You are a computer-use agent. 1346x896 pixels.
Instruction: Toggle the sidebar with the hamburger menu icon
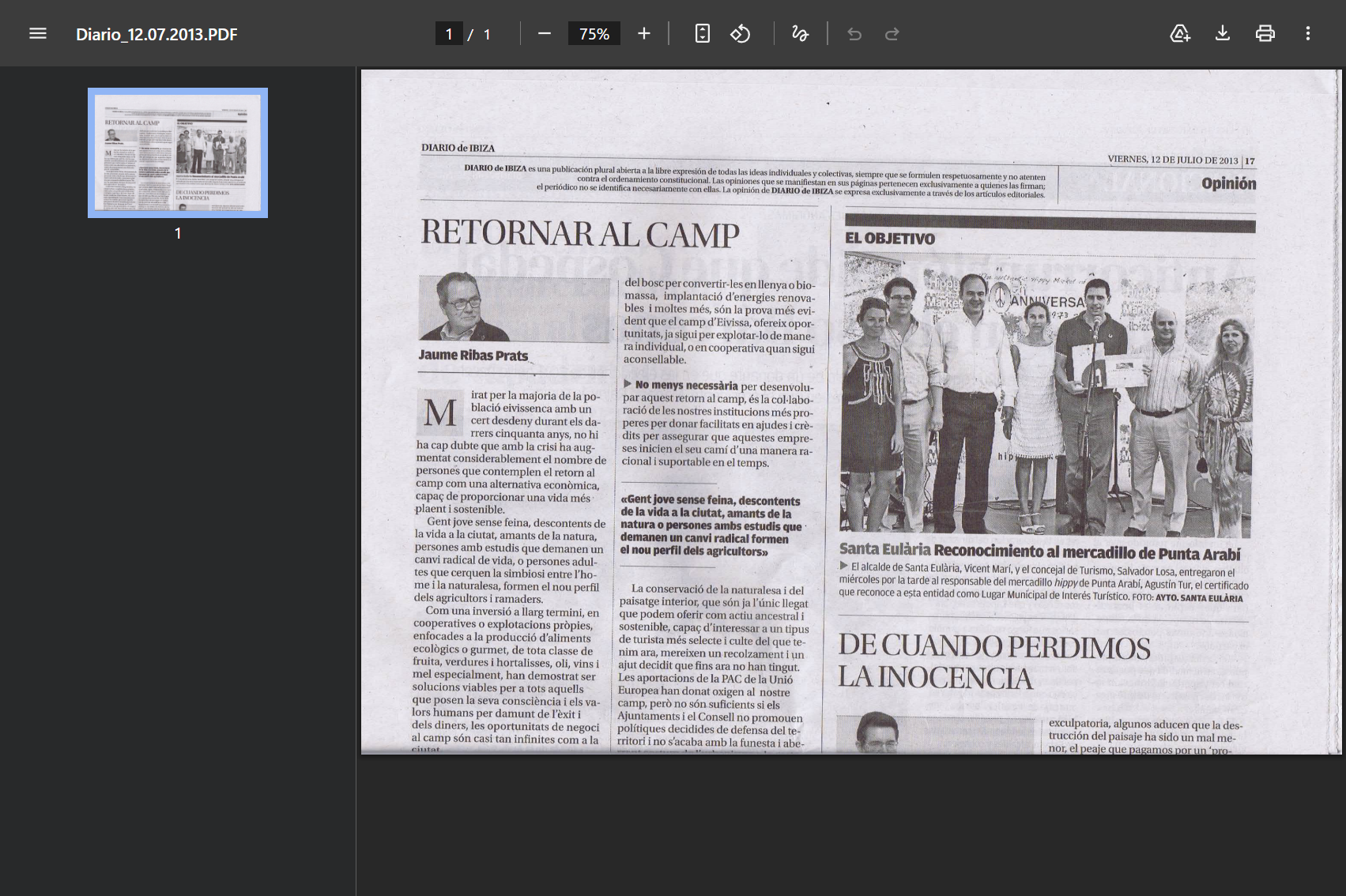coord(38,34)
